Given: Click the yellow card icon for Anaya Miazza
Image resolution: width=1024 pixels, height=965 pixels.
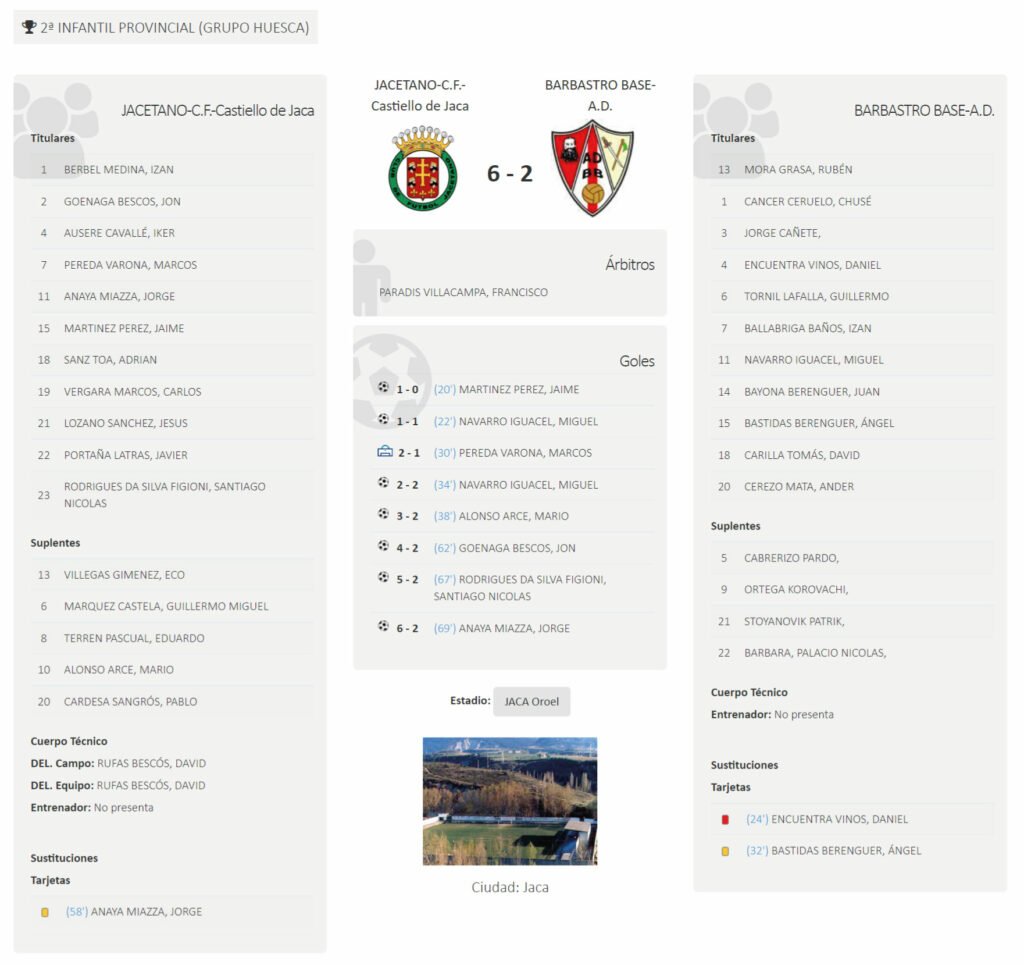Looking at the screenshot, I should click(45, 912).
